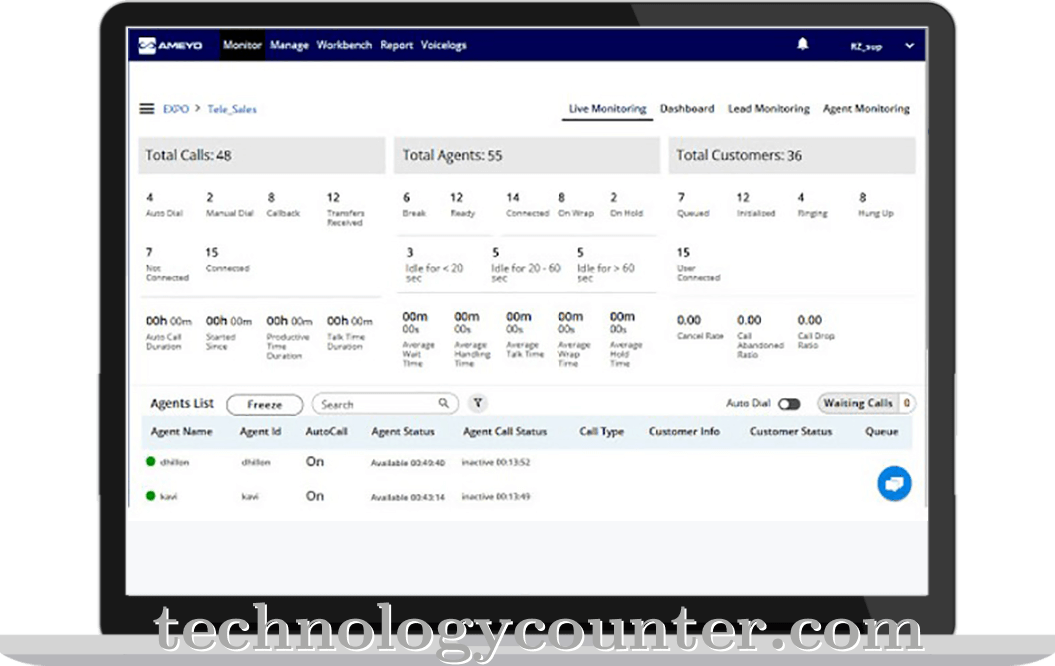Click the Customer Status column header

click(791, 431)
